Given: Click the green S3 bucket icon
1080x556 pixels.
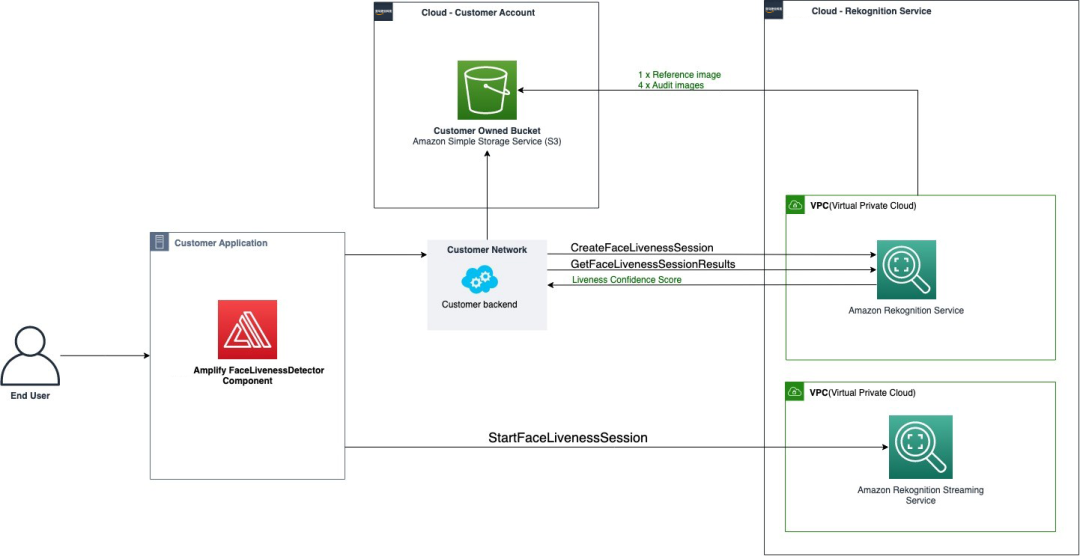Looking at the screenshot, I should click(x=487, y=90).
